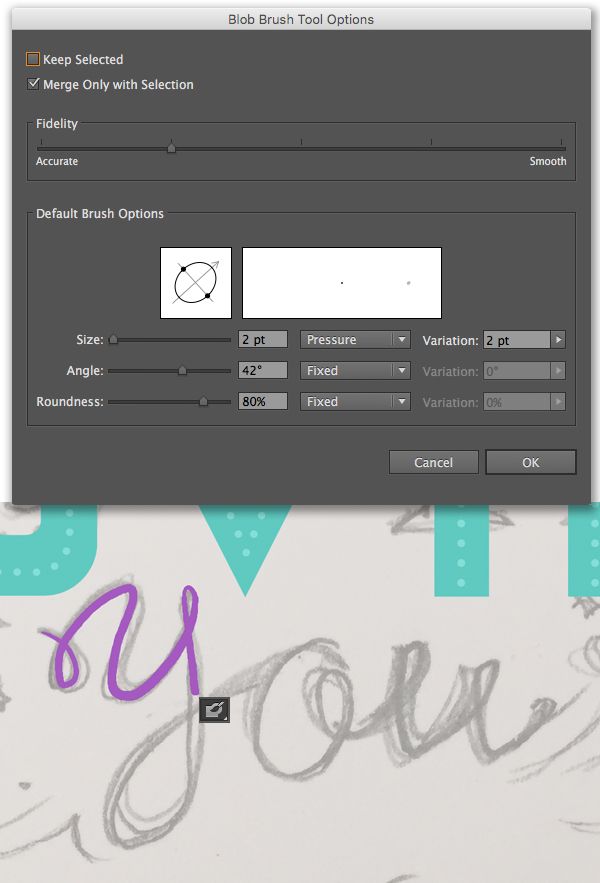Click the Size slider handle
This screenshot has height=883, width=600.
coord(113,340)
